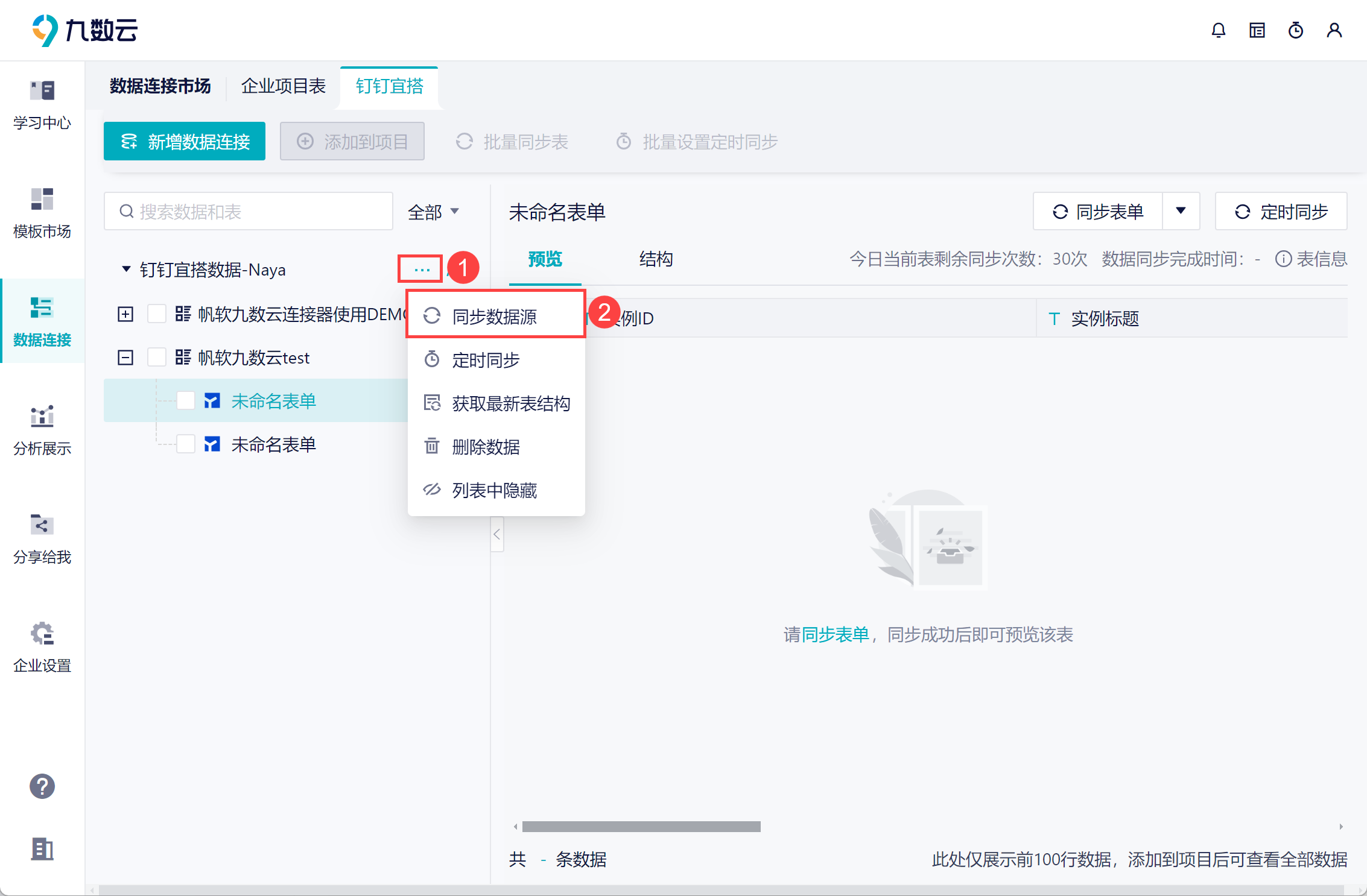Click the 同步表单 link in empty message
Screen dimensions: 1367x896
tap(835, 634)
